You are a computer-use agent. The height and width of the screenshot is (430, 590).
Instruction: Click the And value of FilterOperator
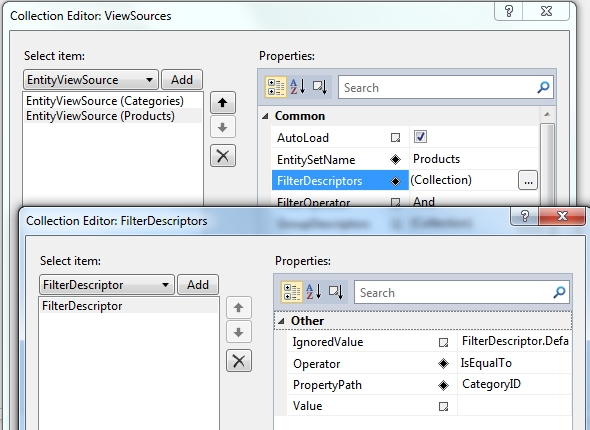pos(424,202)
